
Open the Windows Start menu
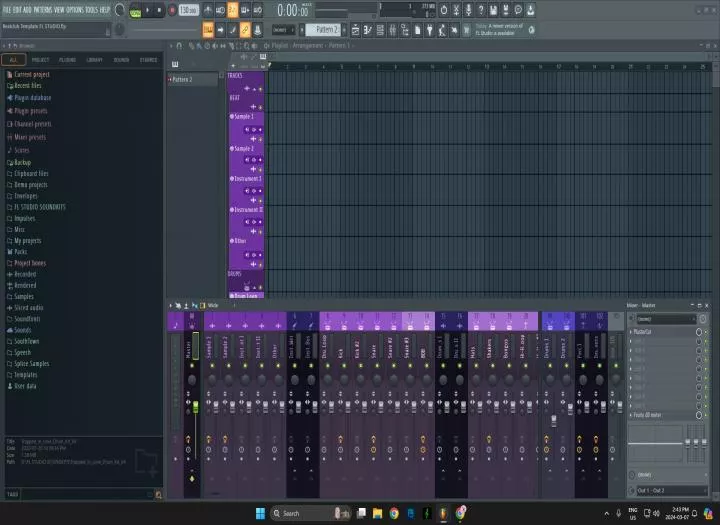click(260, 513)
